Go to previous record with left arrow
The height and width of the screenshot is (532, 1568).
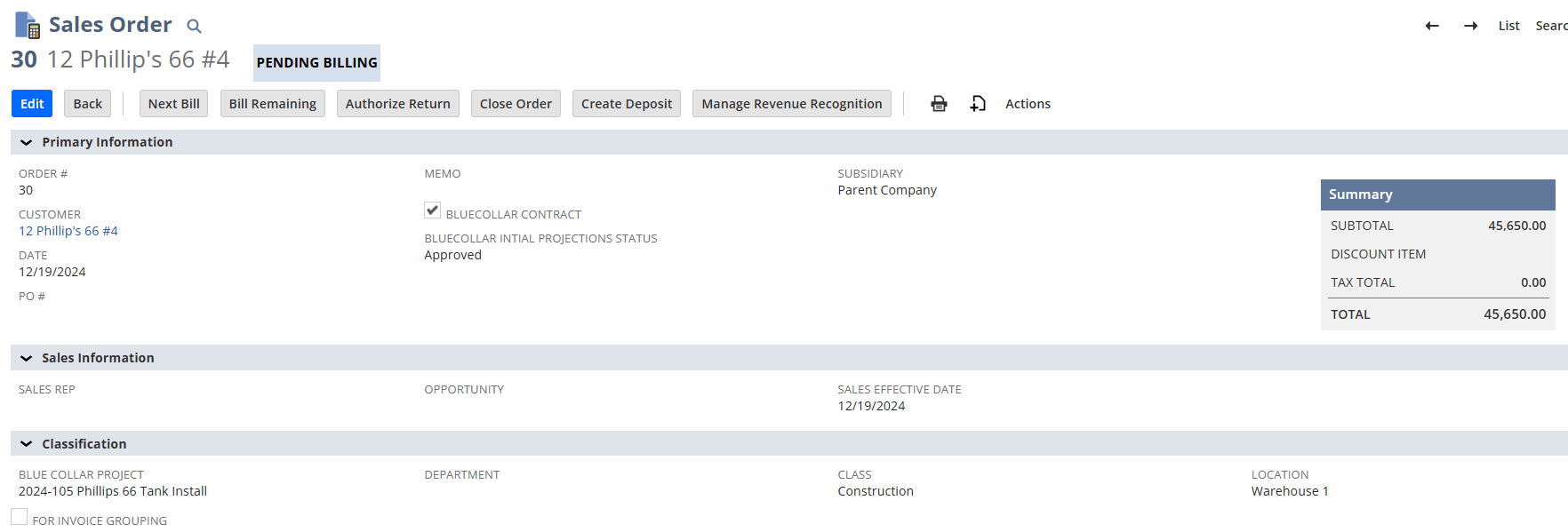click(1431, 26)
